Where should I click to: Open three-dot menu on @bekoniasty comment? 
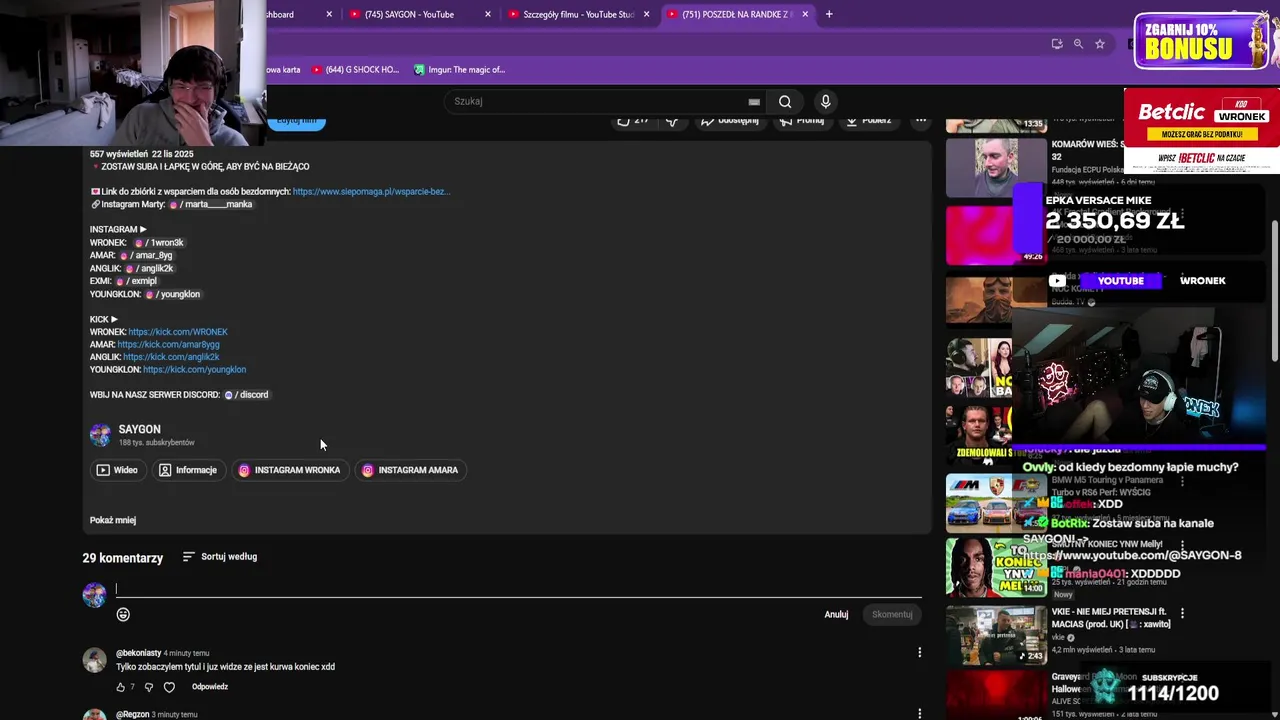pyautogui.click(x=920, y=653)
